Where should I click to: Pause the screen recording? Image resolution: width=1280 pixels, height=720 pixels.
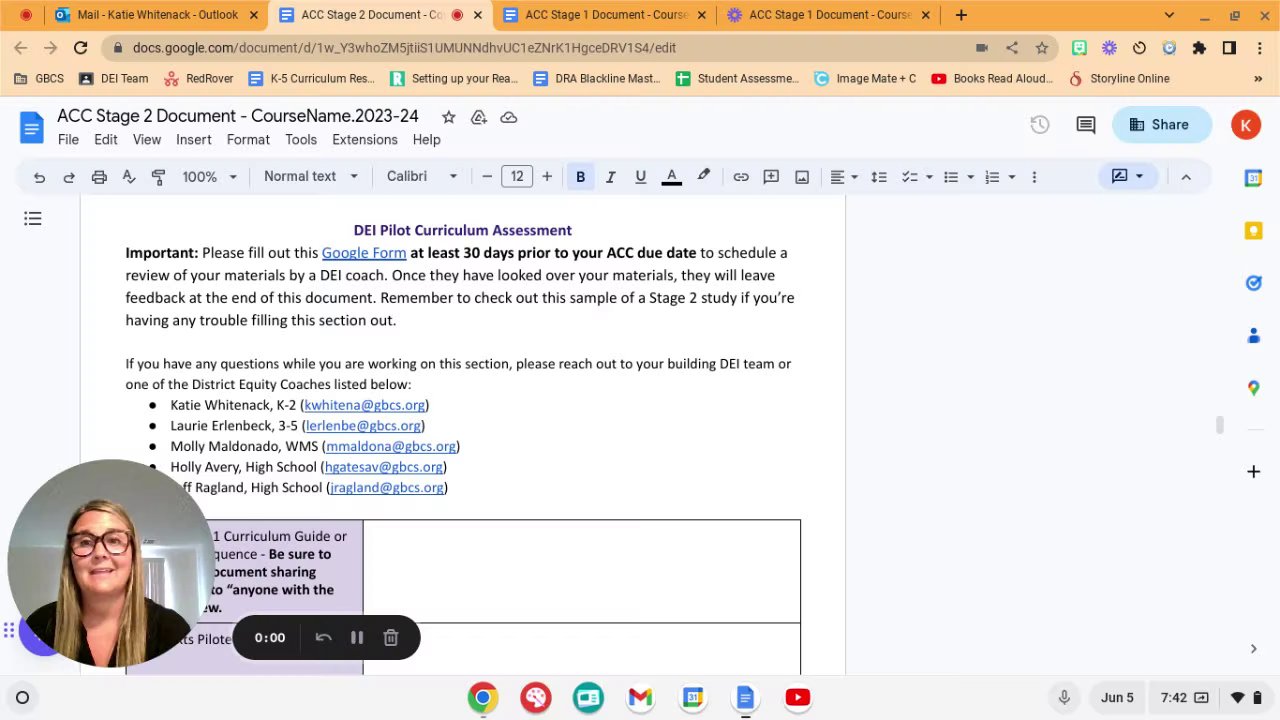[357, 638]
